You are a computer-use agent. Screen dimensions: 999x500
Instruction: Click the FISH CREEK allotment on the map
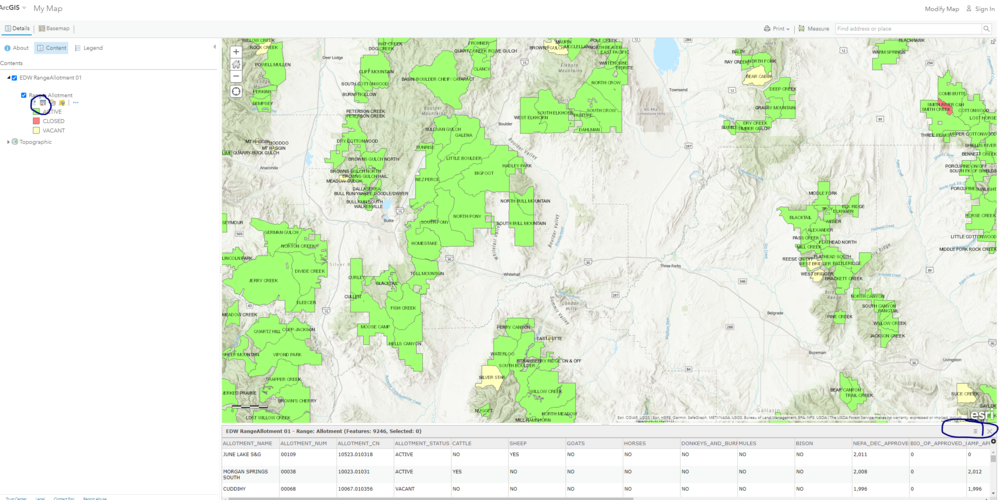403,308
